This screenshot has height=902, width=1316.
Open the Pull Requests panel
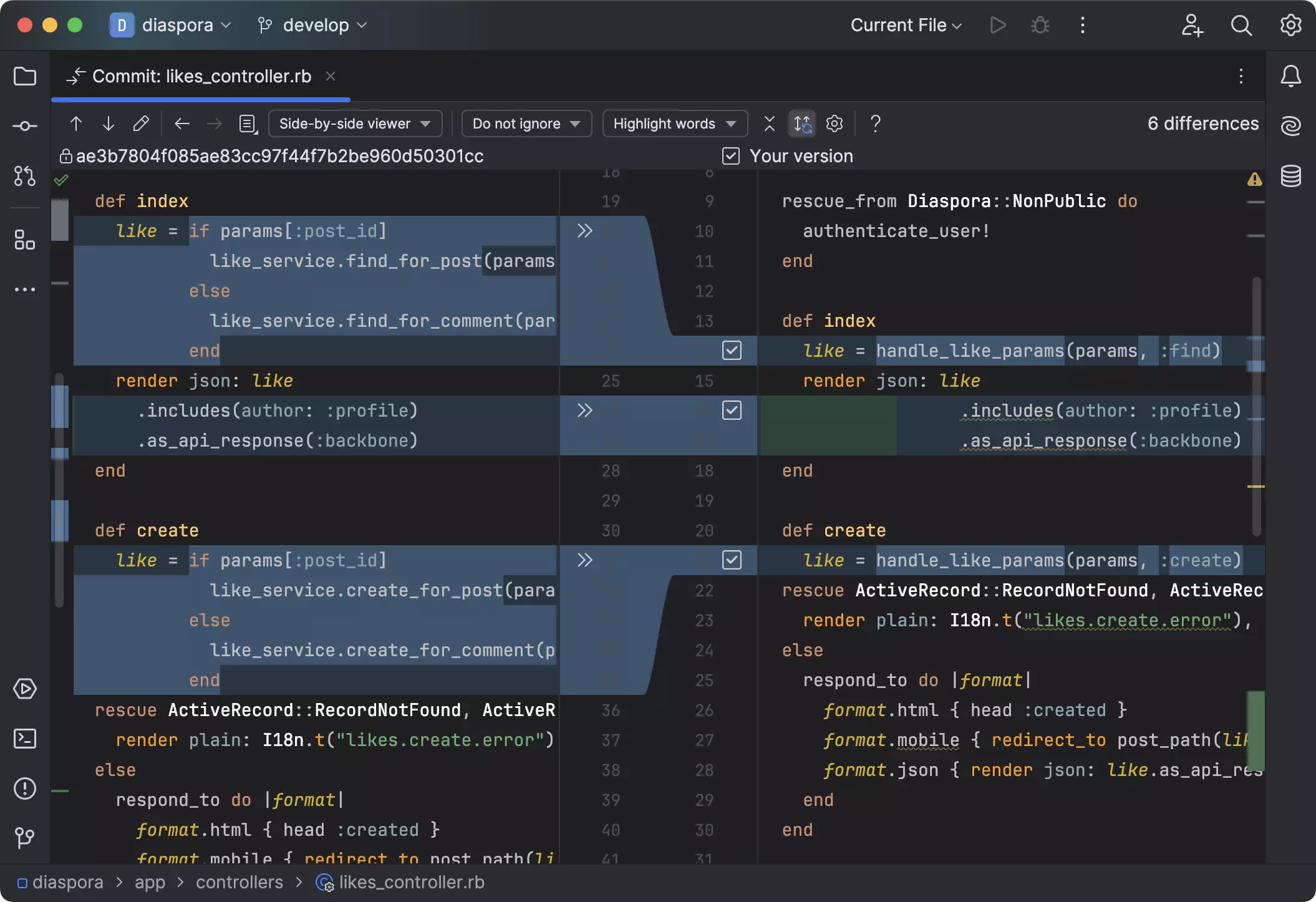[25, 176]
